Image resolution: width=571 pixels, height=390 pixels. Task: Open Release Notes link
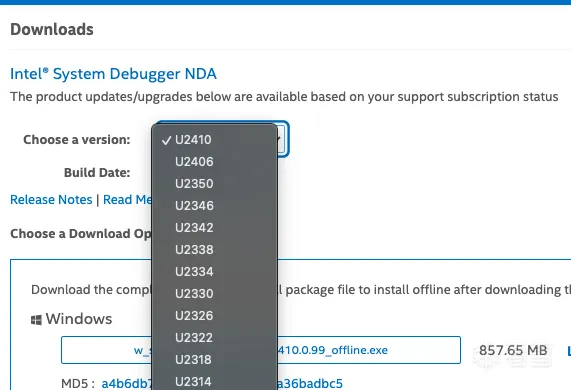click(x=51, y=200)
